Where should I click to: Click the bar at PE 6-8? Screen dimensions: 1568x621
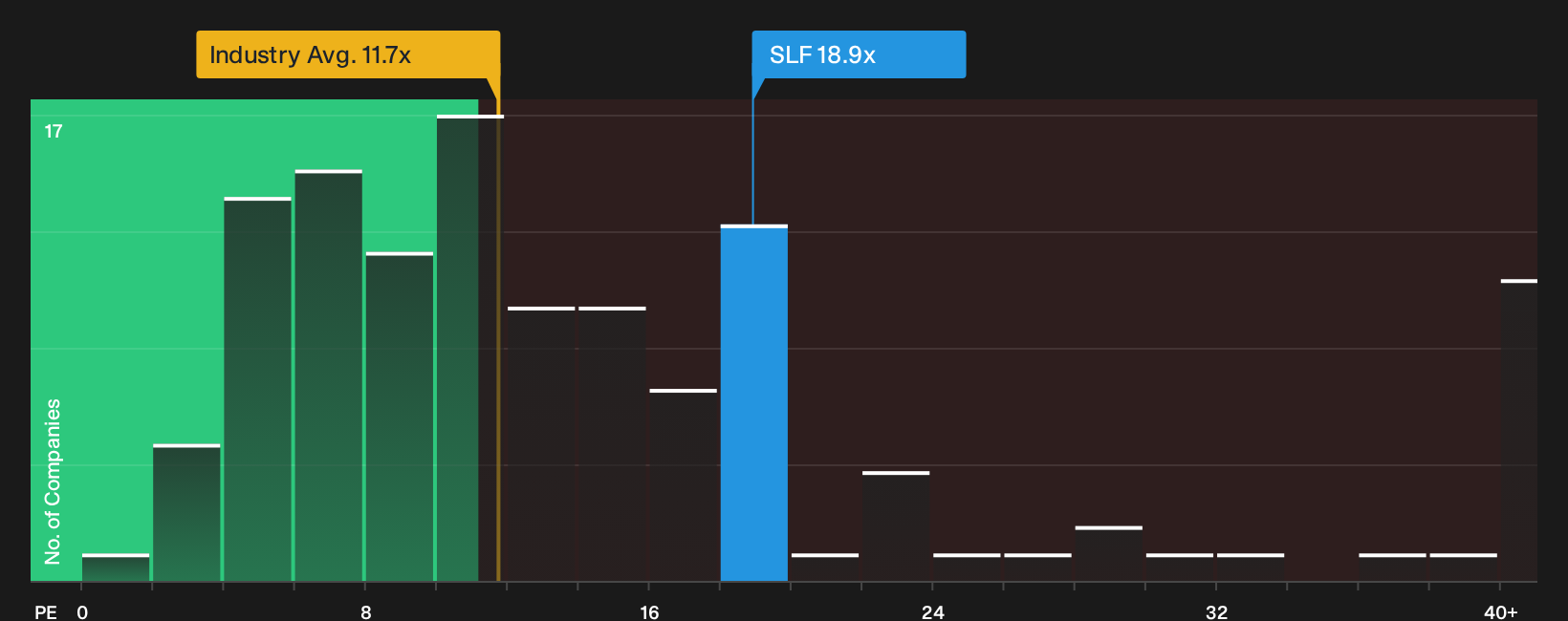pyautogui.click(x=329, y=375)
